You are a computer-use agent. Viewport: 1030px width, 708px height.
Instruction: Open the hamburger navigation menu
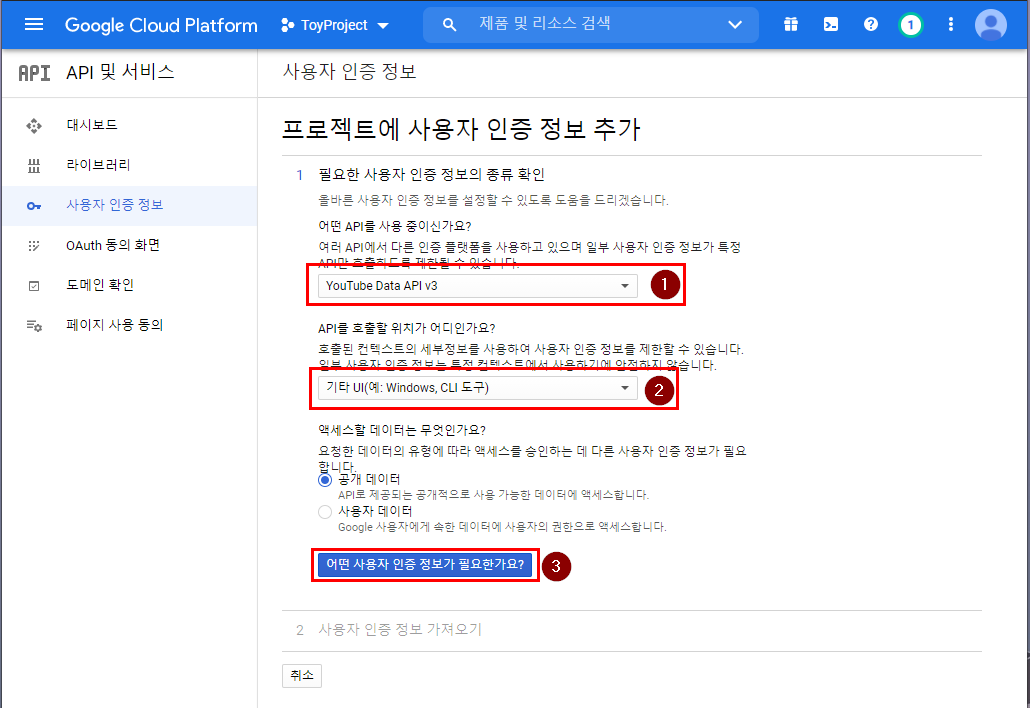coord(34,25)
